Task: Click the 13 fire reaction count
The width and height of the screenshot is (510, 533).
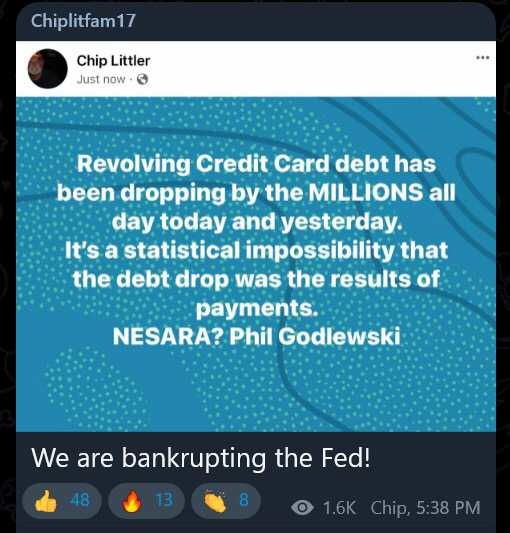Action: tap(165, 500)
